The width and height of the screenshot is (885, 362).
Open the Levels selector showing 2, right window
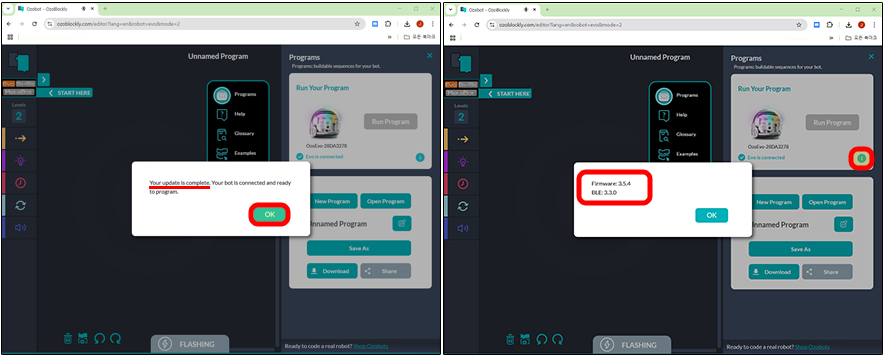click(x=461, y=117)
